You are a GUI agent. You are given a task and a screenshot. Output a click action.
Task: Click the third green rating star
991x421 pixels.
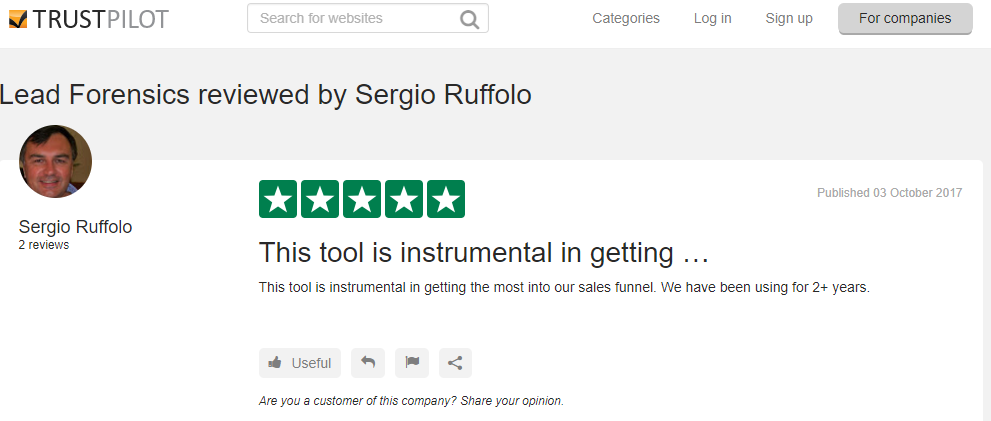coord(362,199)
